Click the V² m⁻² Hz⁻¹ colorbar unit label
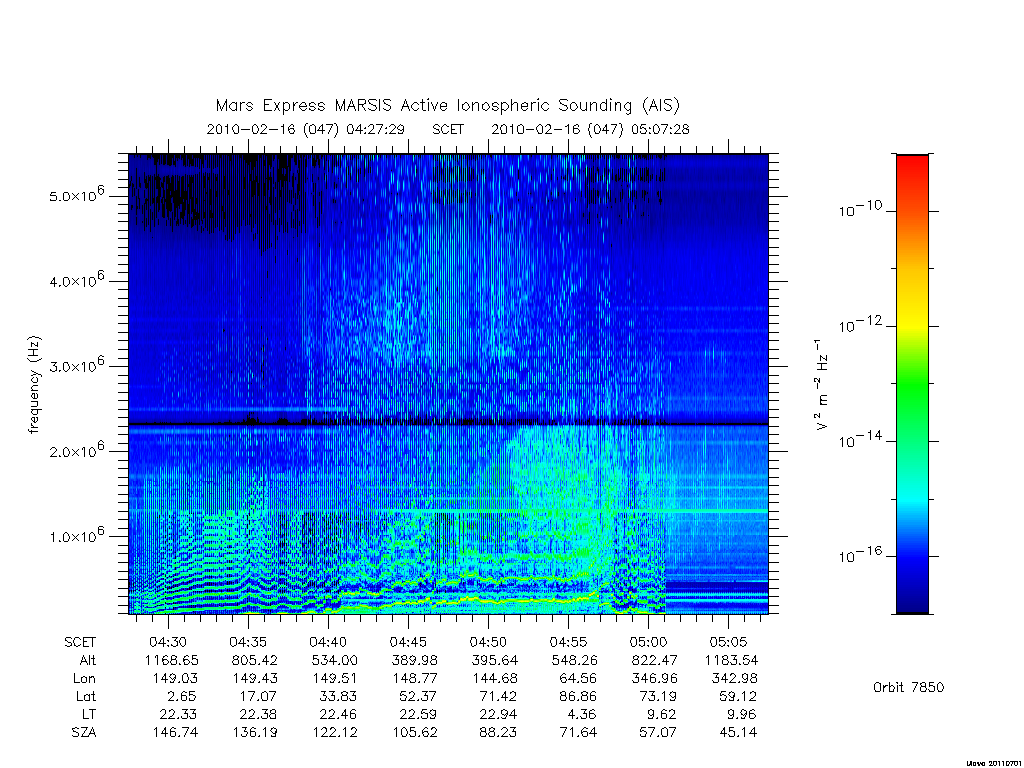This screenshot has height=768, width=1024. (821, 384)
